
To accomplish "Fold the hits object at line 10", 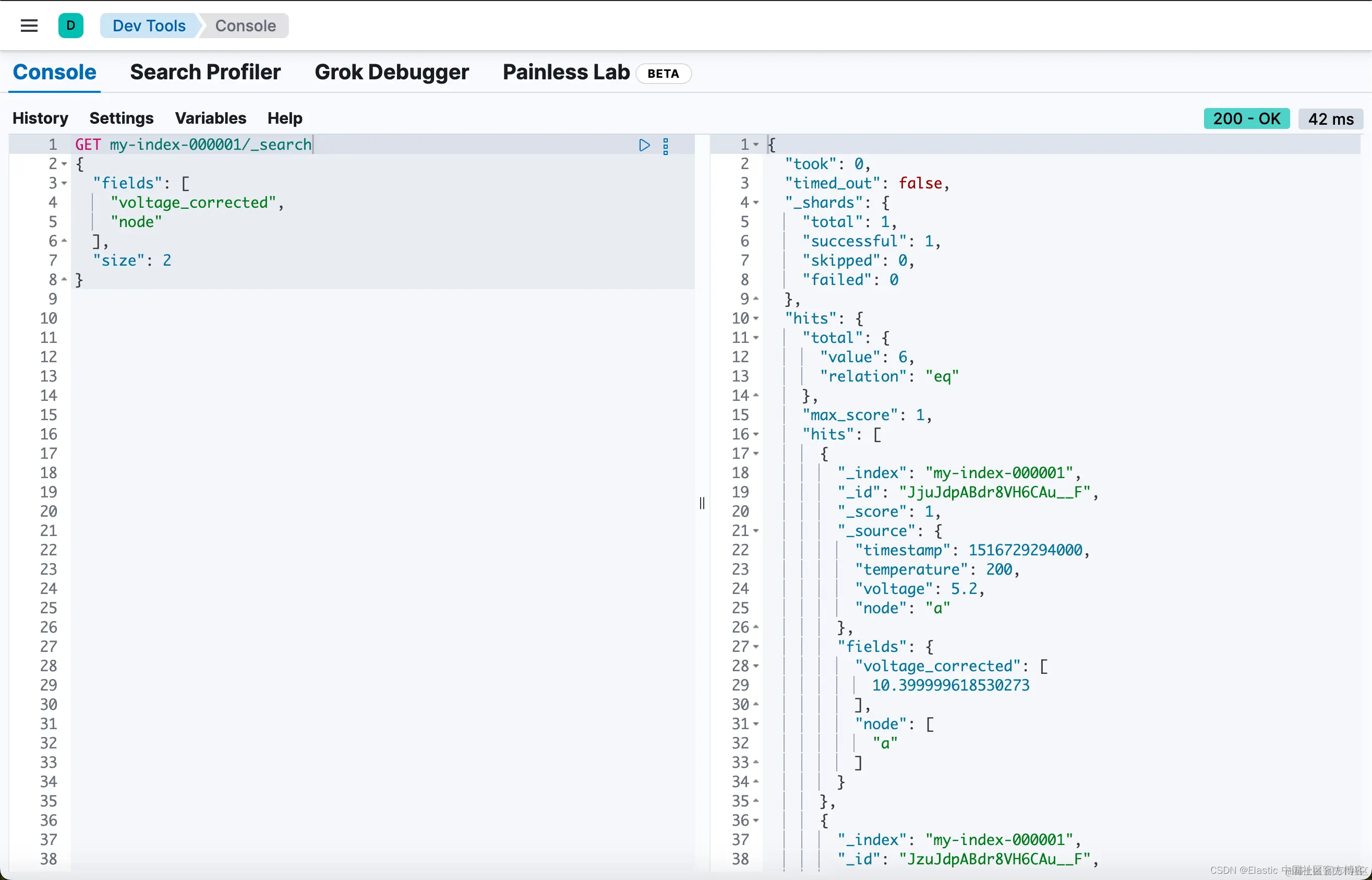I will coord(756,319).
